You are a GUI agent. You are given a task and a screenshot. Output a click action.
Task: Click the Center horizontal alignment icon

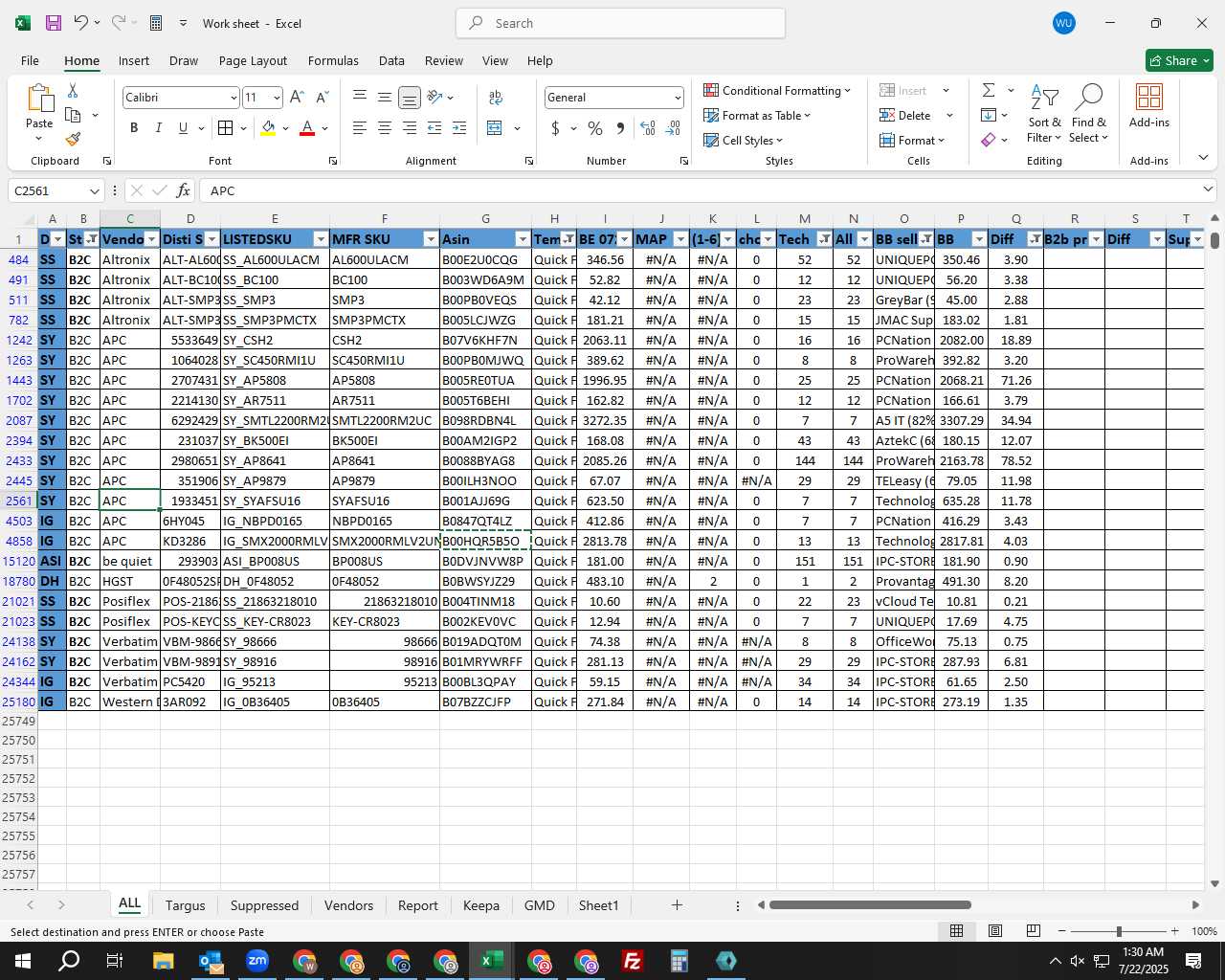pos(385,128)
